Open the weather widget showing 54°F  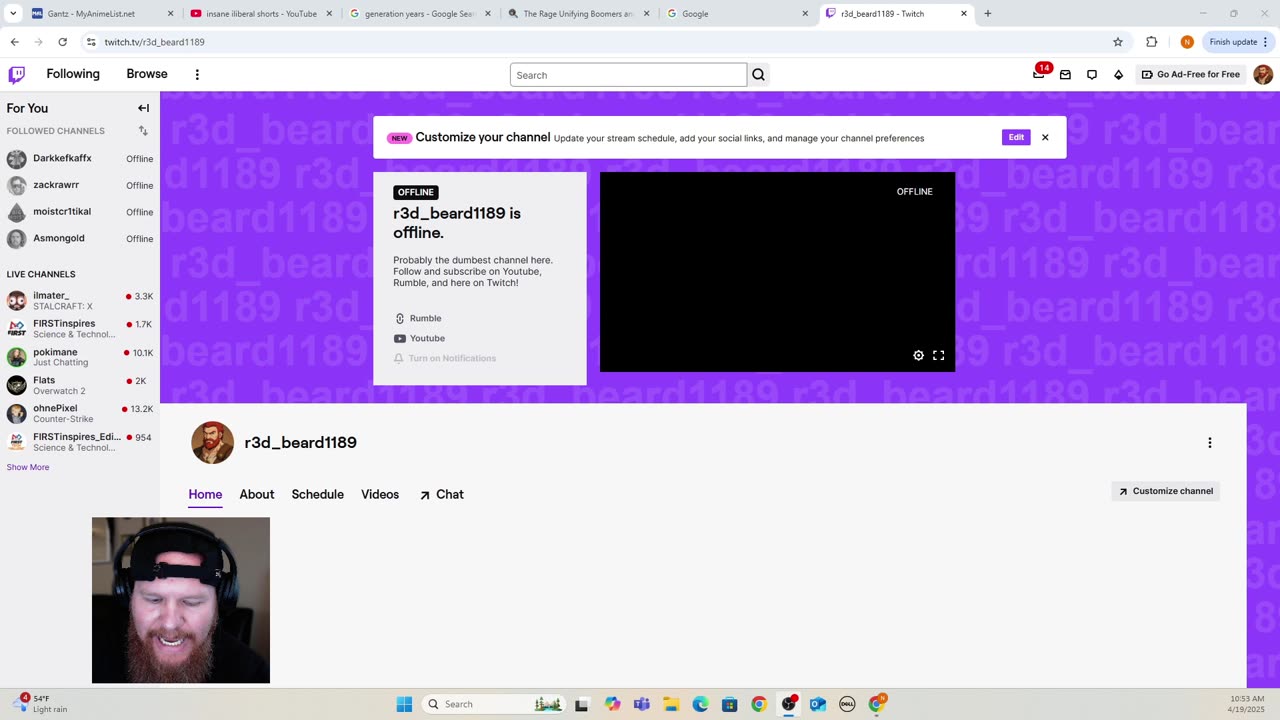40,704
